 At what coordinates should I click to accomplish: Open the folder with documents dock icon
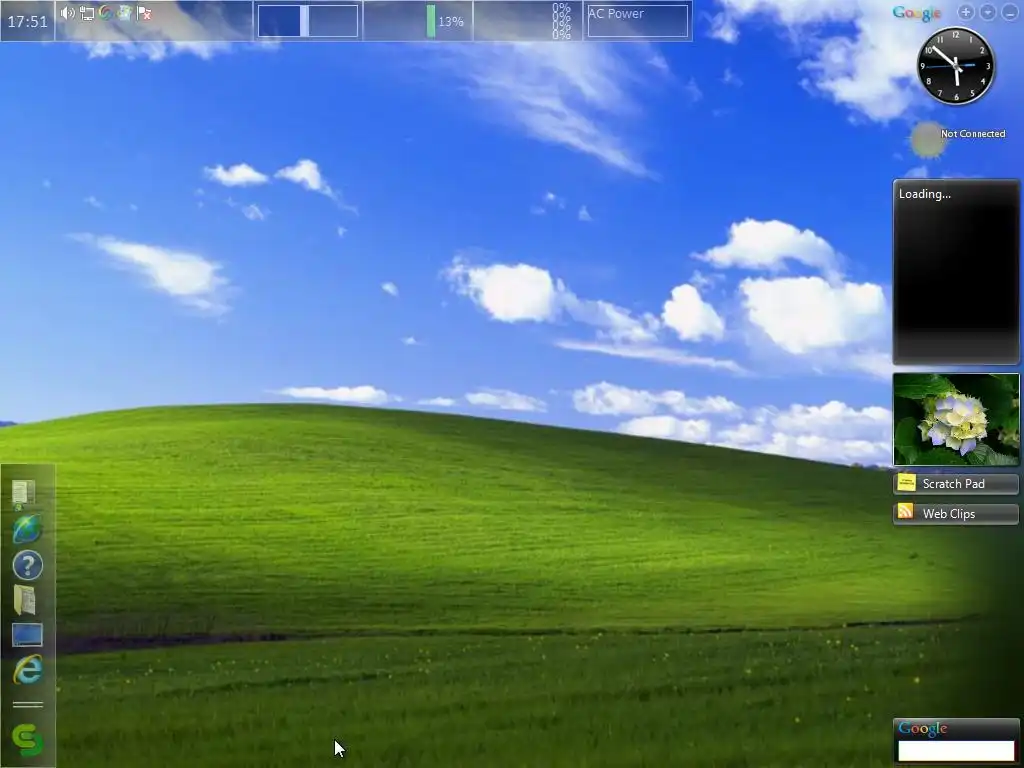point(25,600)
